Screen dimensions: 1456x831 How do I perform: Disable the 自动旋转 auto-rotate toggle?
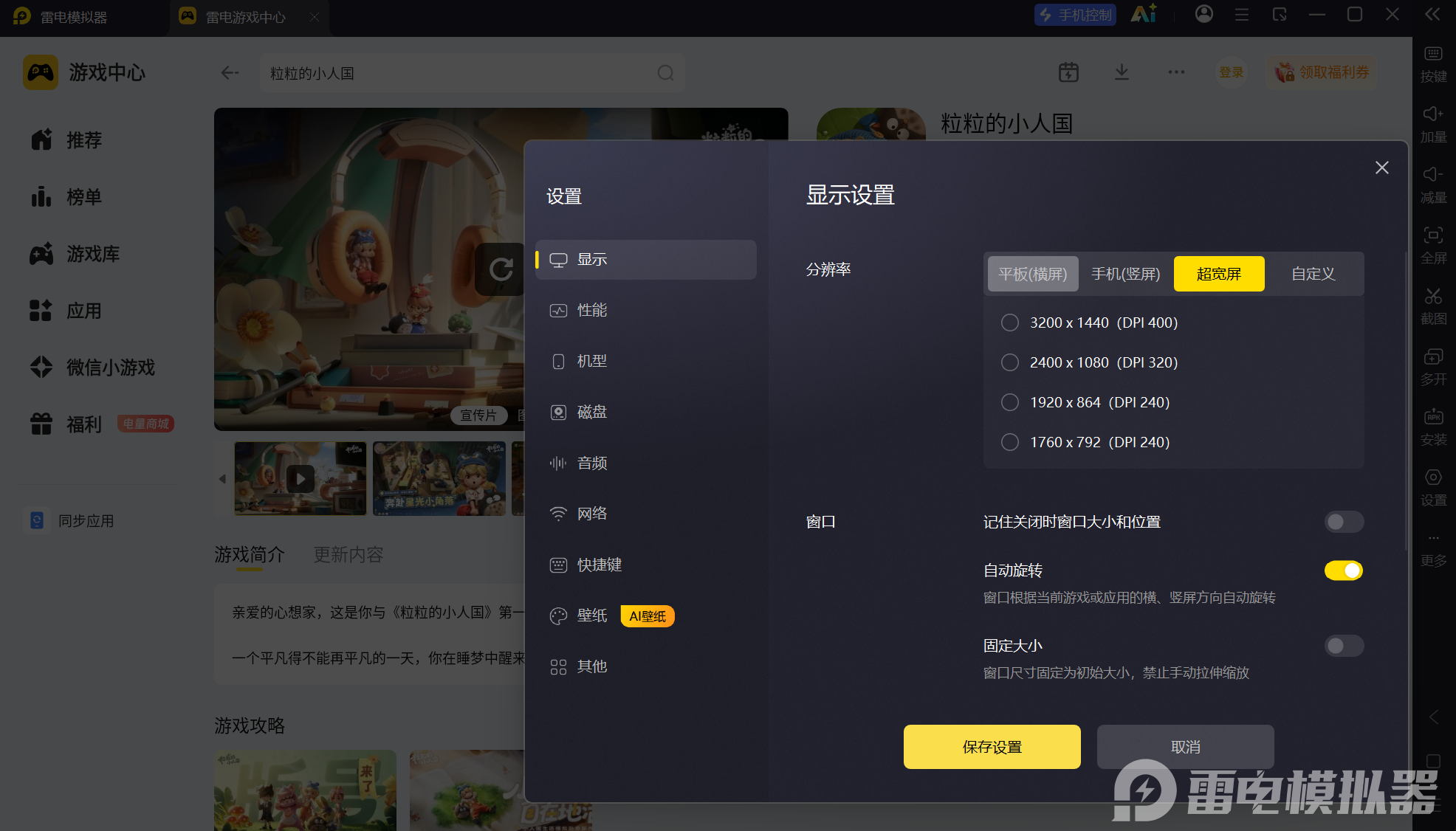point(1344,570)
